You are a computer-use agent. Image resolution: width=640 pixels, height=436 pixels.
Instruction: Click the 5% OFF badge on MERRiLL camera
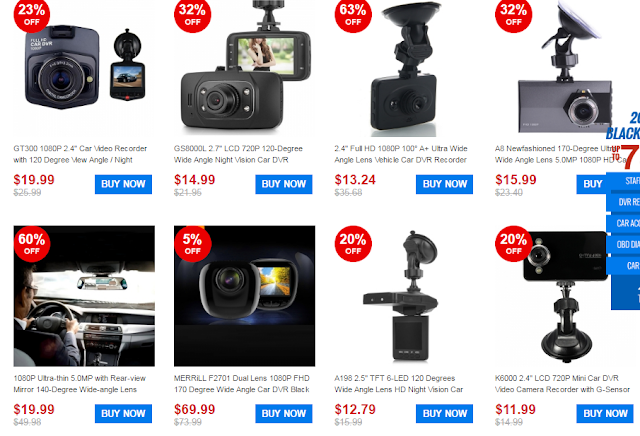point(193,244)
